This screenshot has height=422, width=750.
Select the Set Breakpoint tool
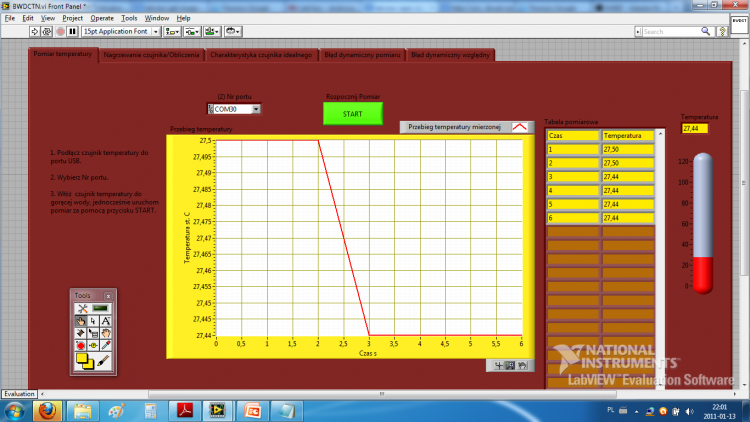pos(80,345)
